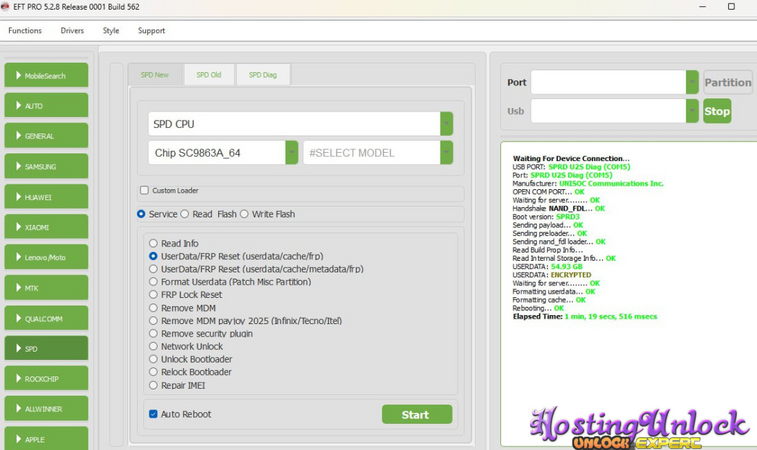
Task: Select the SAMSUNG sidebar module
Action: point(46,167)
